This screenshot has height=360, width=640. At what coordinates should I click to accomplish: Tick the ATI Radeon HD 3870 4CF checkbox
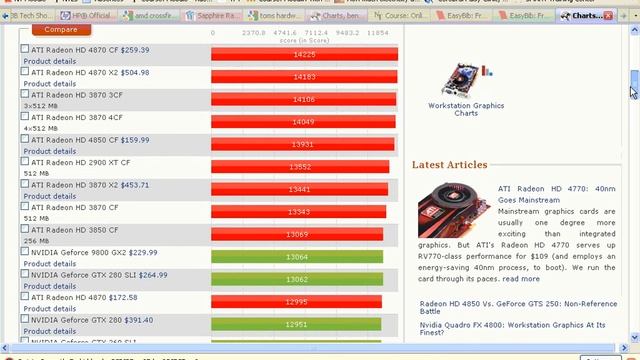(25, 116)
